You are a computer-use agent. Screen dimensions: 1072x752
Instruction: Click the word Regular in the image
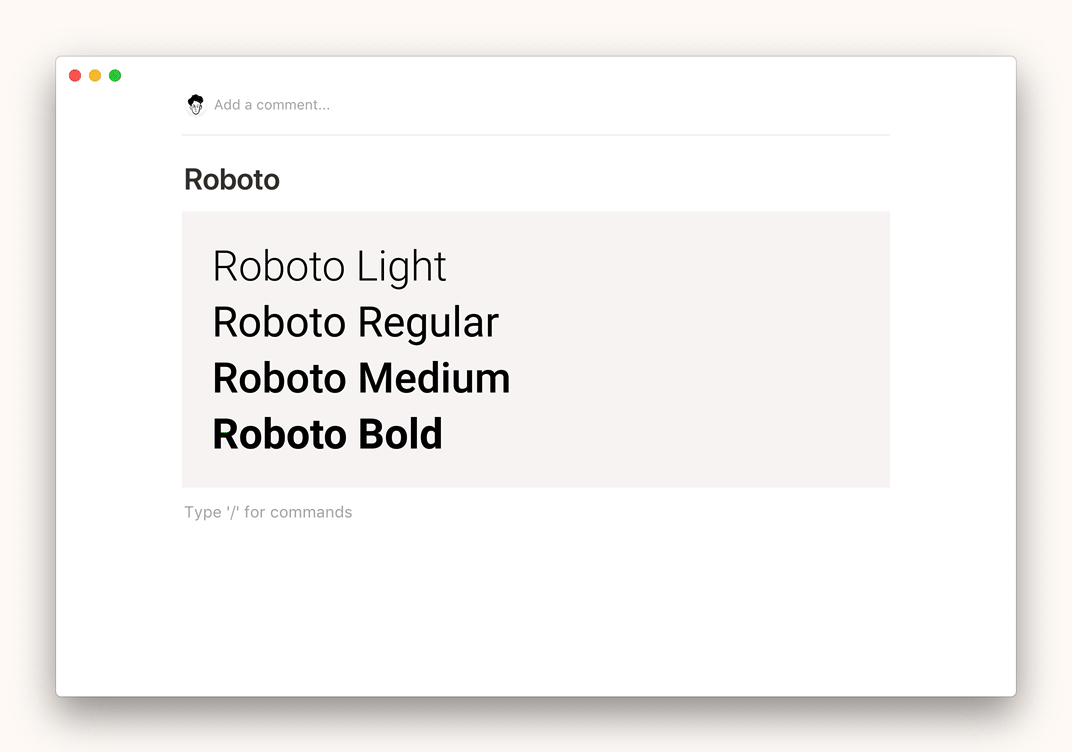coord(428,323)
